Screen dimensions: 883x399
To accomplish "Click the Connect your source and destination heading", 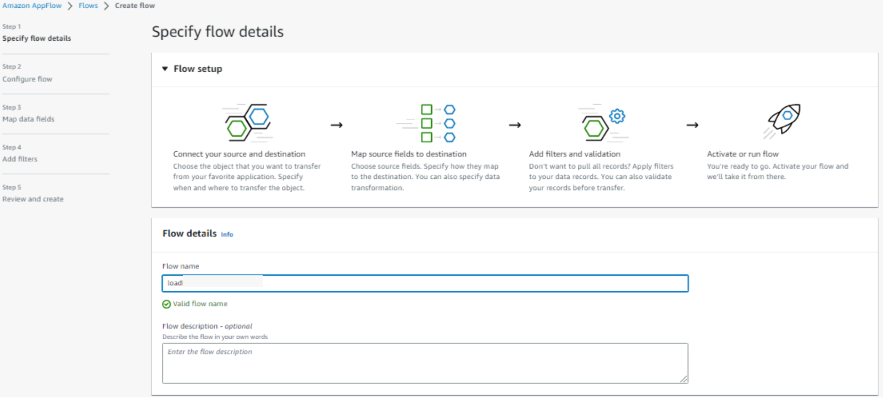I will (x=239, y=154).
